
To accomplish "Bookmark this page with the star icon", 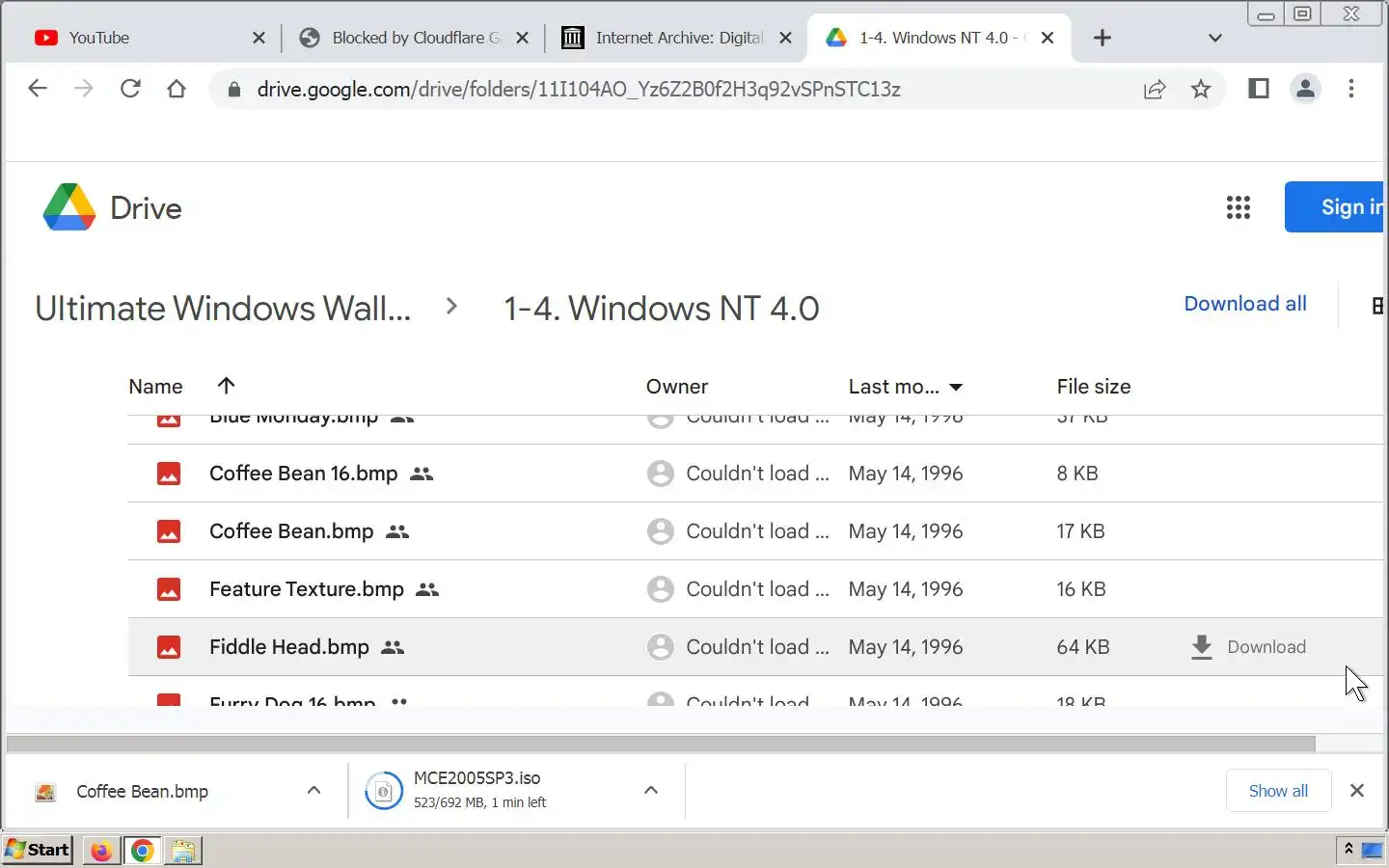I will click(1201, 89).
